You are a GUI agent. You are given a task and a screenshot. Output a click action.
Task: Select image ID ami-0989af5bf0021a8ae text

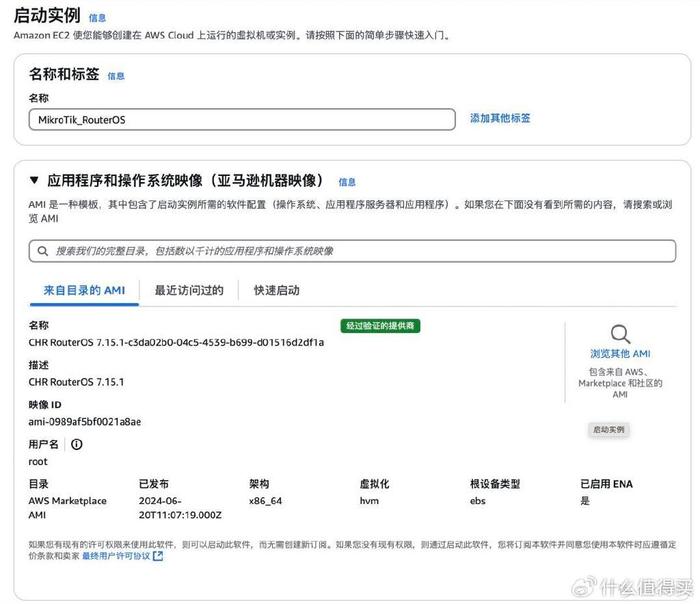(85, 421)
